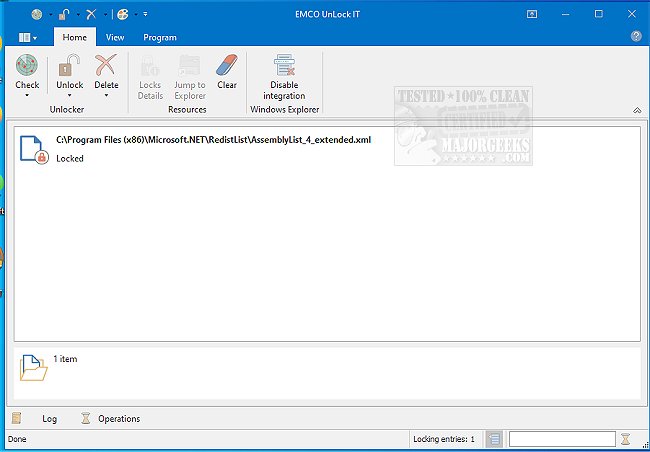The height and width of the screenshot is (452, 650).
Task: Click the Clear eraser icon
Action: [227, 66]
